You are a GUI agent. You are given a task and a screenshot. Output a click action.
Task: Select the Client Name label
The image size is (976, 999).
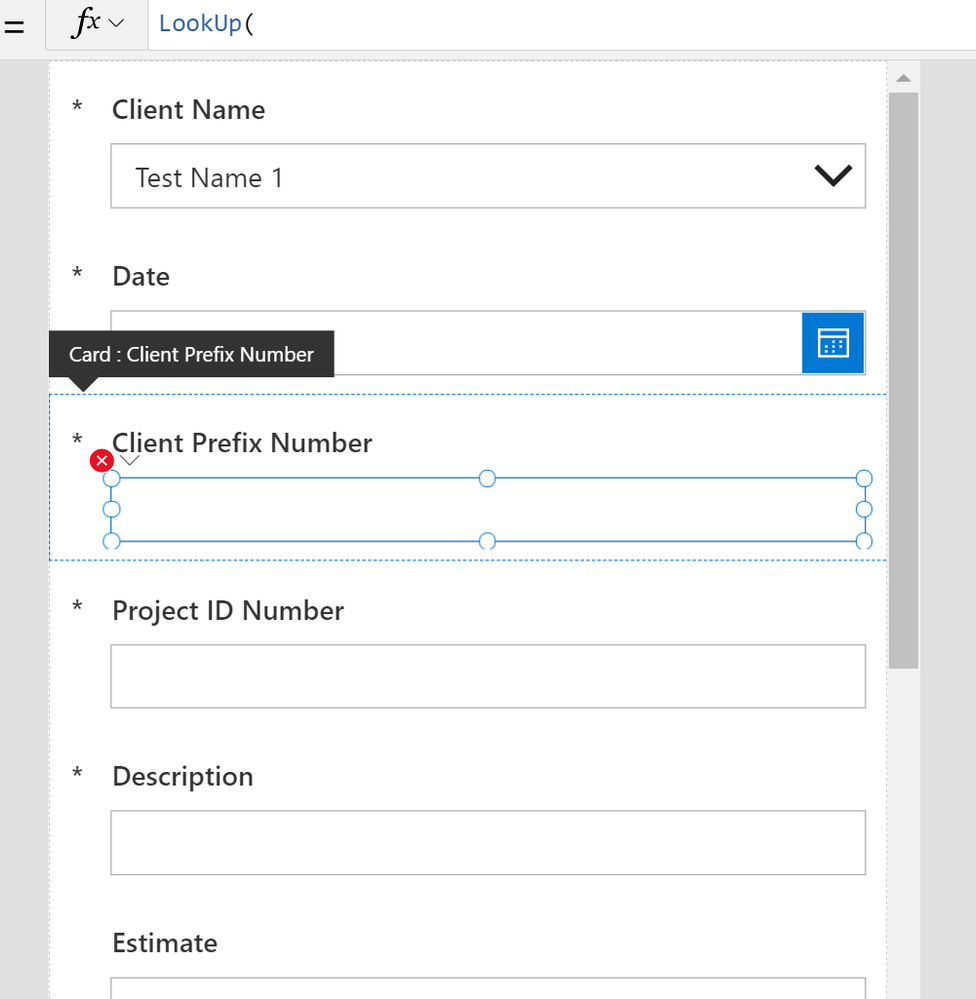pos(188,110)
